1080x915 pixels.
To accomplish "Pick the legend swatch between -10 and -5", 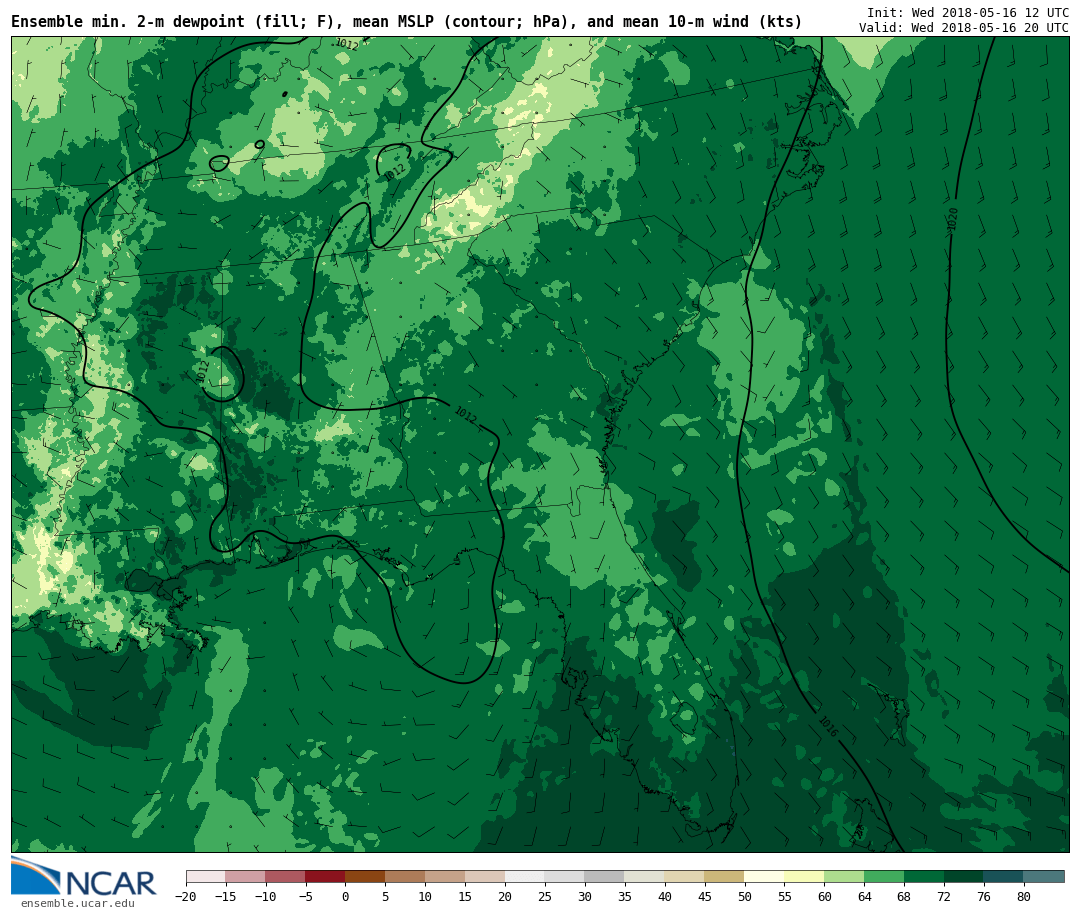I will [286, 876].
